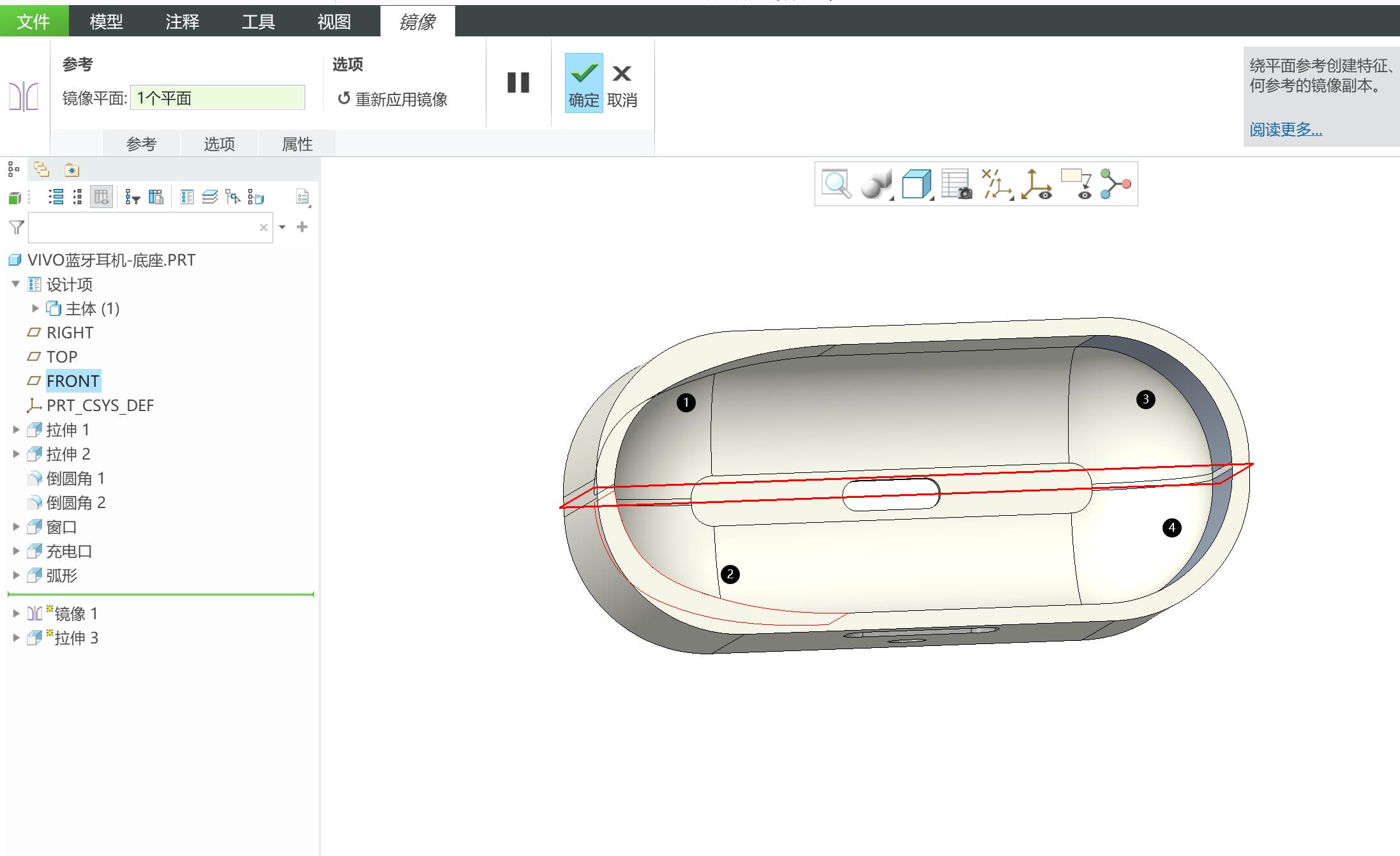Open the 属性 panel tab
Viewport: 1400px width, 856px height.
coord(297,144)
